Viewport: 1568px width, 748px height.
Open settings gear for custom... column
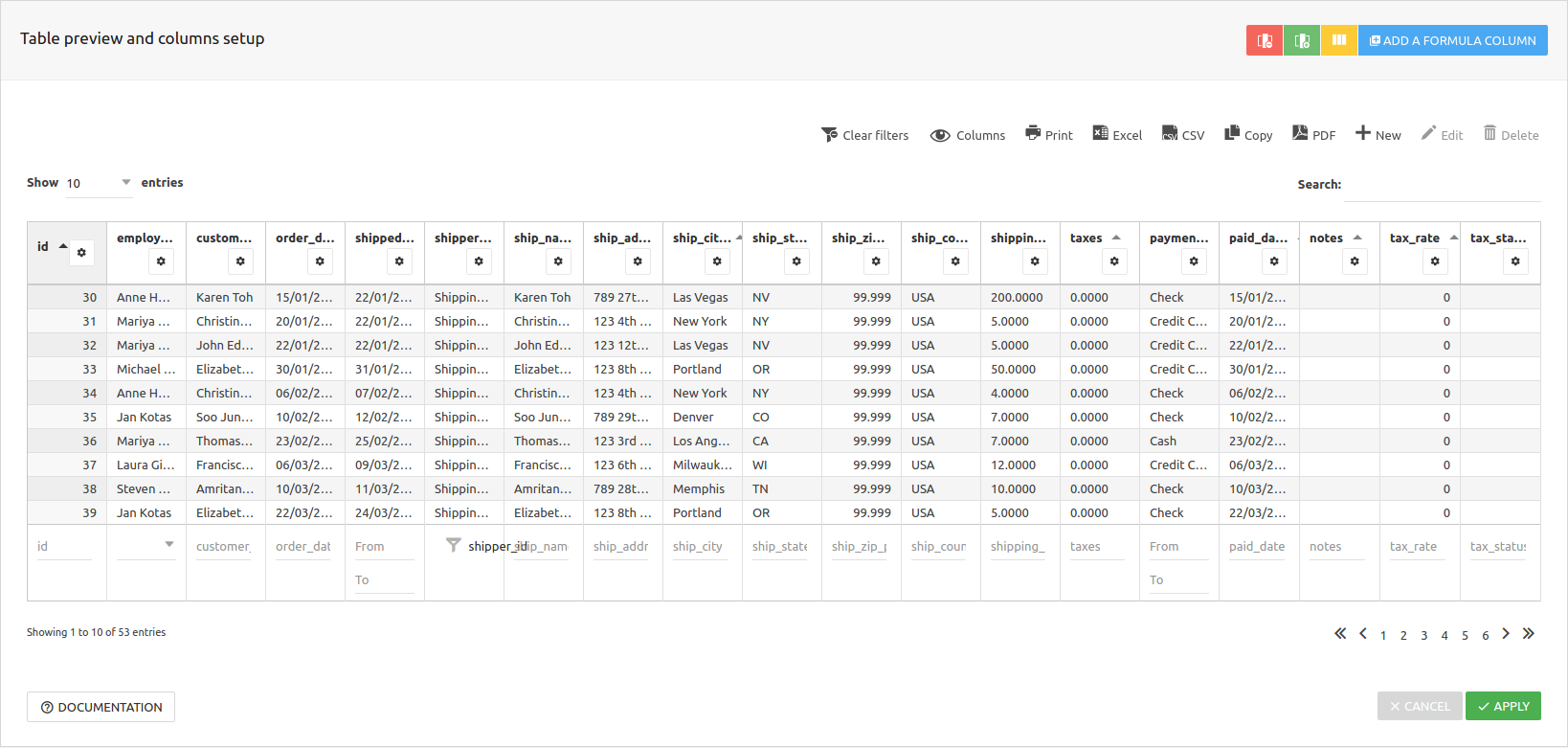tap(240, 261)
